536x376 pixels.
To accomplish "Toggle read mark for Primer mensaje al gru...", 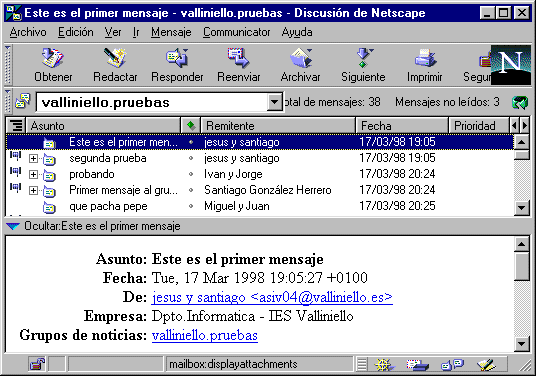I will [191, 190].
